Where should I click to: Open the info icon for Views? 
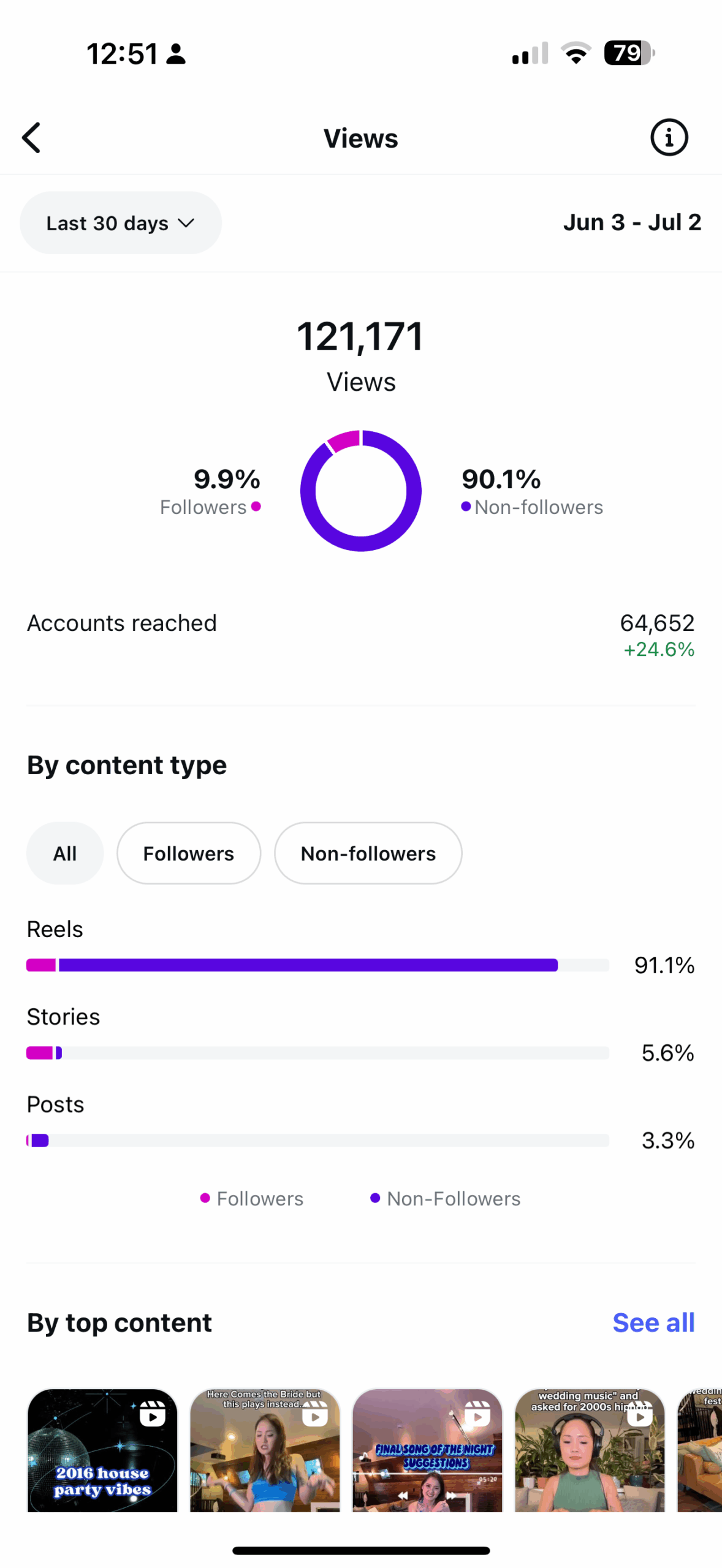(668, 138)
